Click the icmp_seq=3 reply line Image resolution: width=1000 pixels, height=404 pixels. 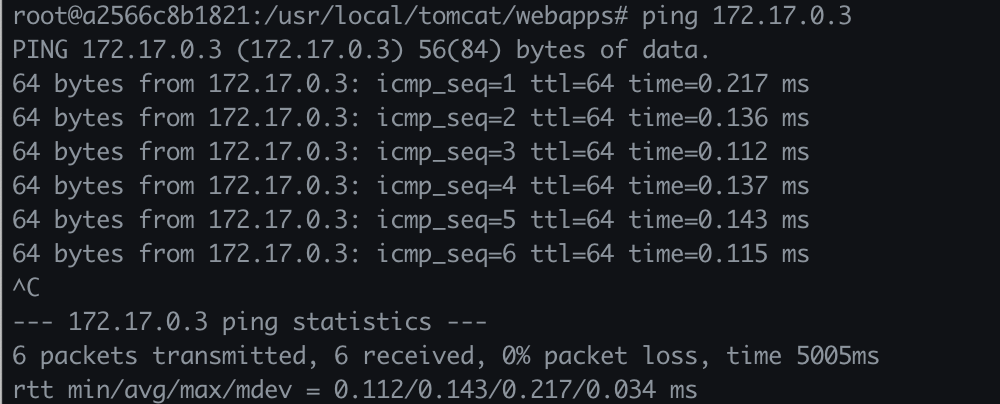point(410,152)
